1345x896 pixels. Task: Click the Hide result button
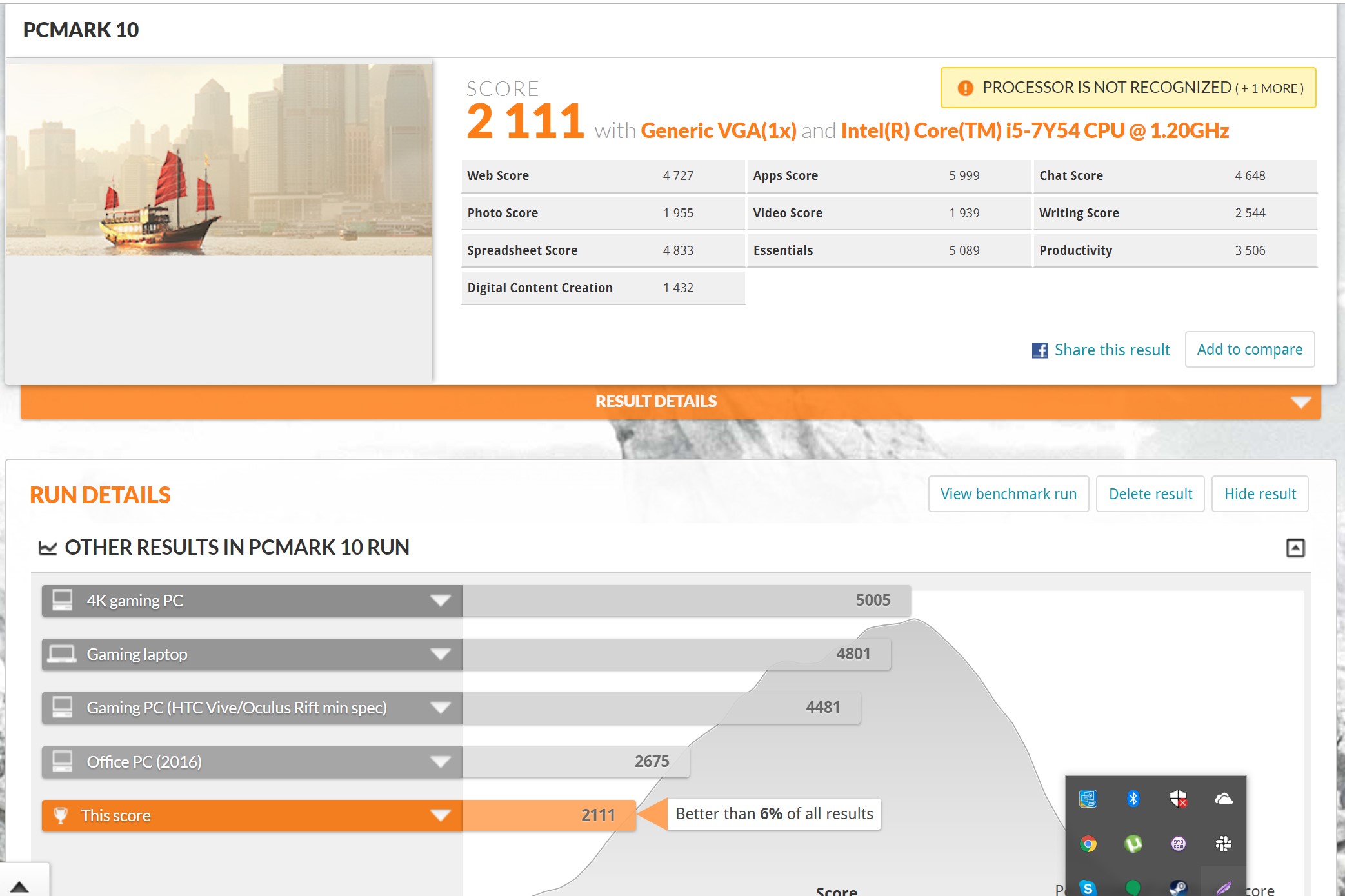point(1260,494)
